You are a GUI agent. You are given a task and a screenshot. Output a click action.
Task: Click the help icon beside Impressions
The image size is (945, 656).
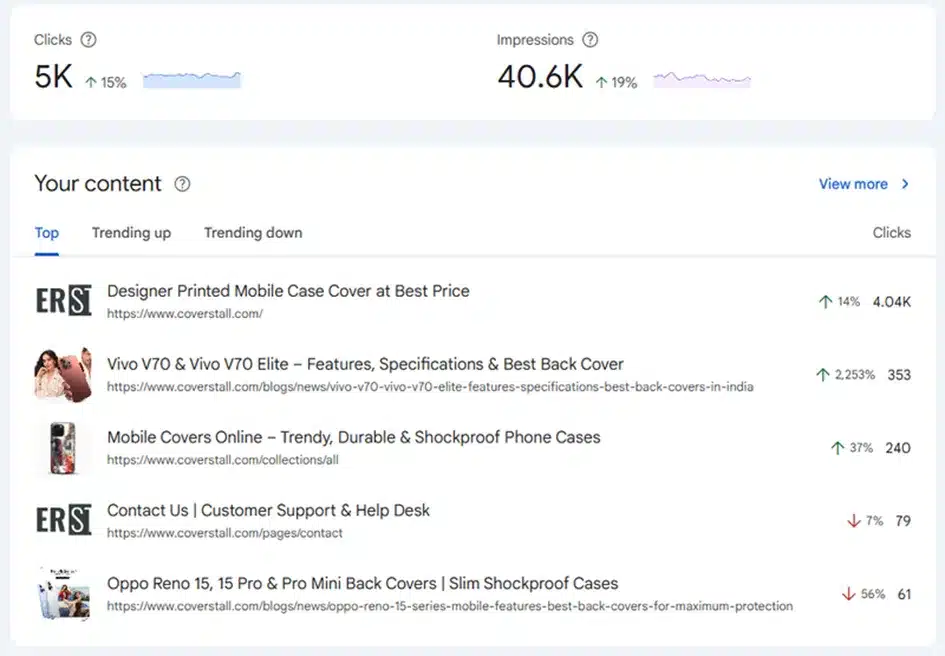coord(590,40)
